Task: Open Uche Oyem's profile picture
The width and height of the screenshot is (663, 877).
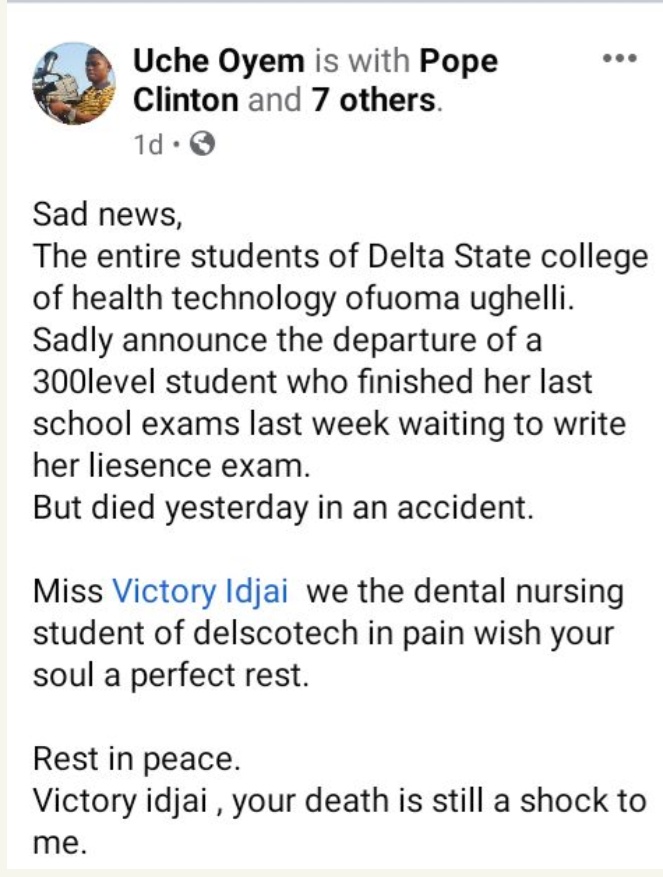Action: point(74,81)
